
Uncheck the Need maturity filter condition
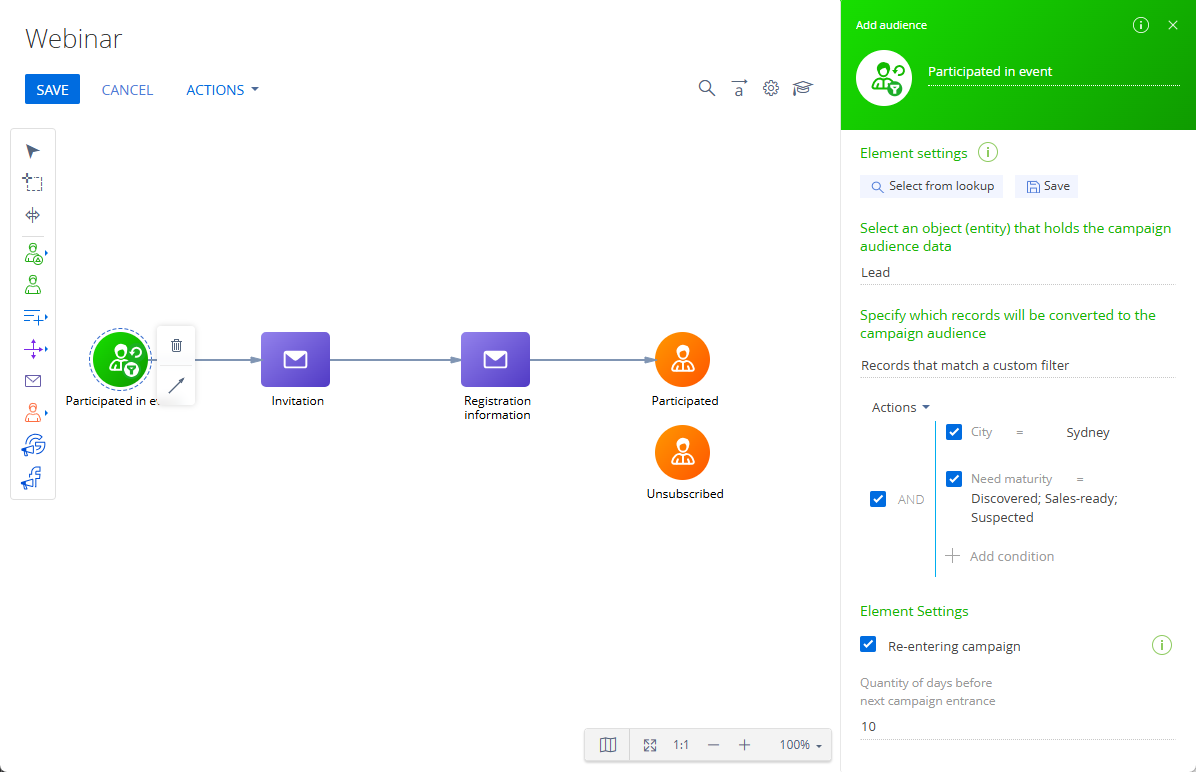coord(953,478)
